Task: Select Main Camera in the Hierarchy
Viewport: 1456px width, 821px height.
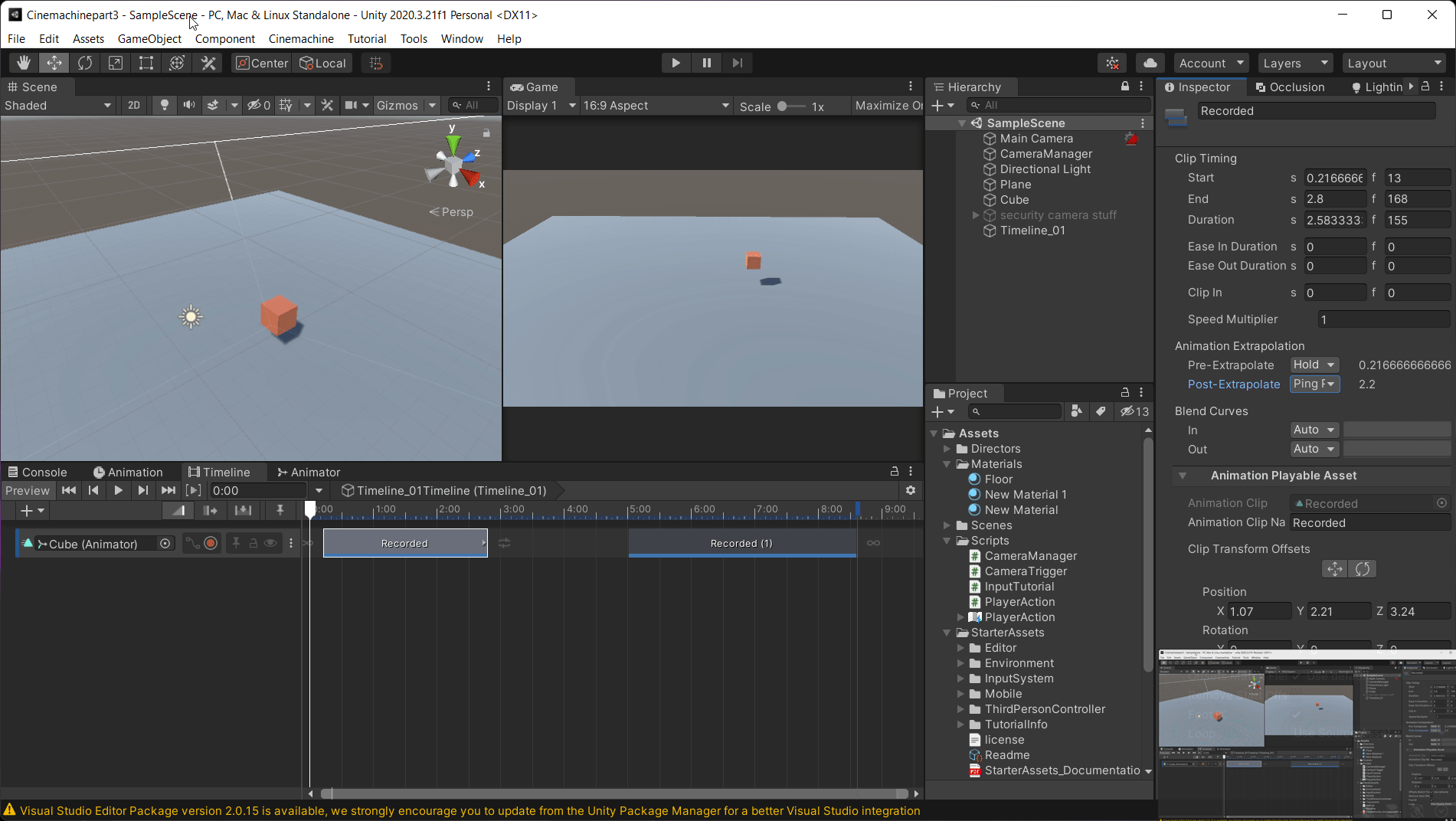Action: 1036,139
